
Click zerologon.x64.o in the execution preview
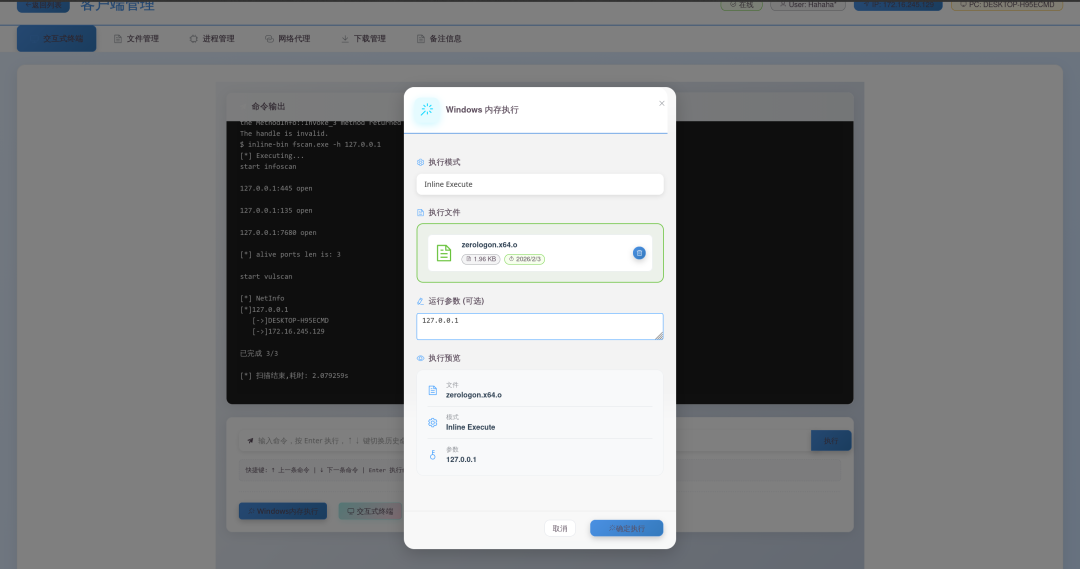click(474, 395)
